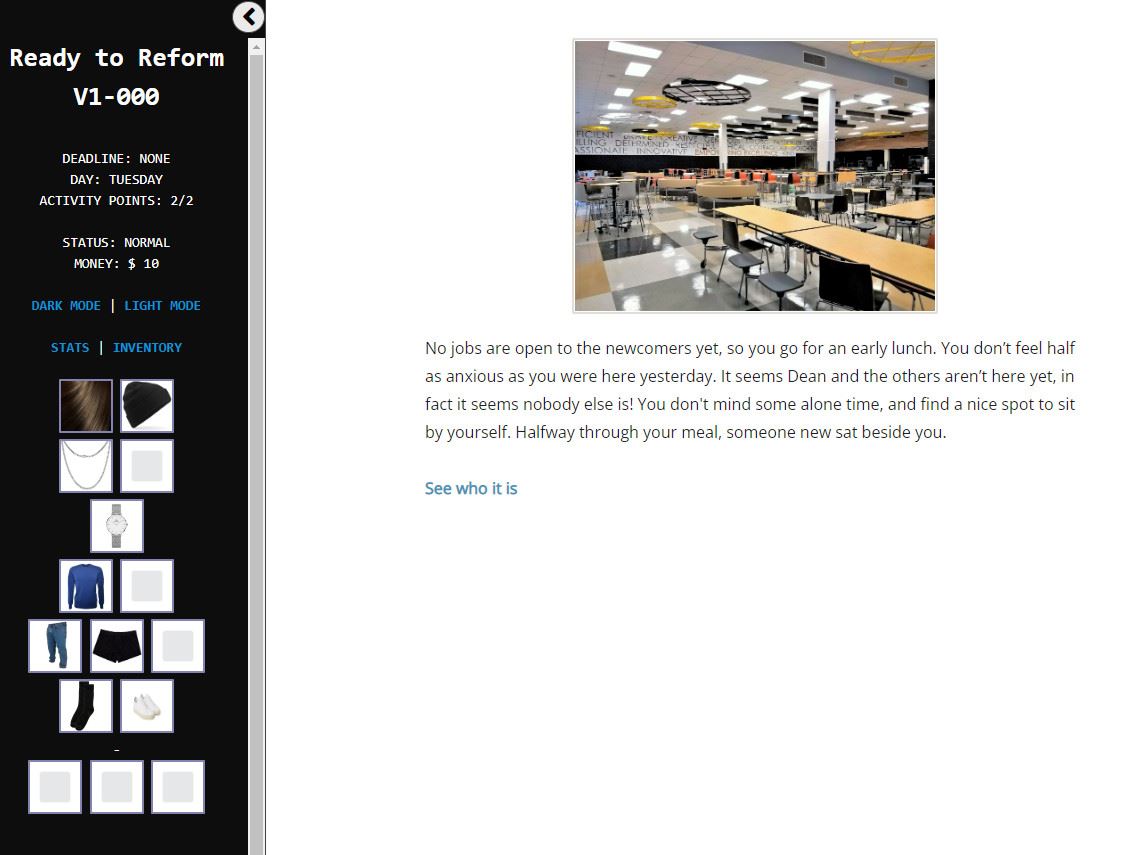
Task: Select the black socks slot
Action: (x=86, y=706)
